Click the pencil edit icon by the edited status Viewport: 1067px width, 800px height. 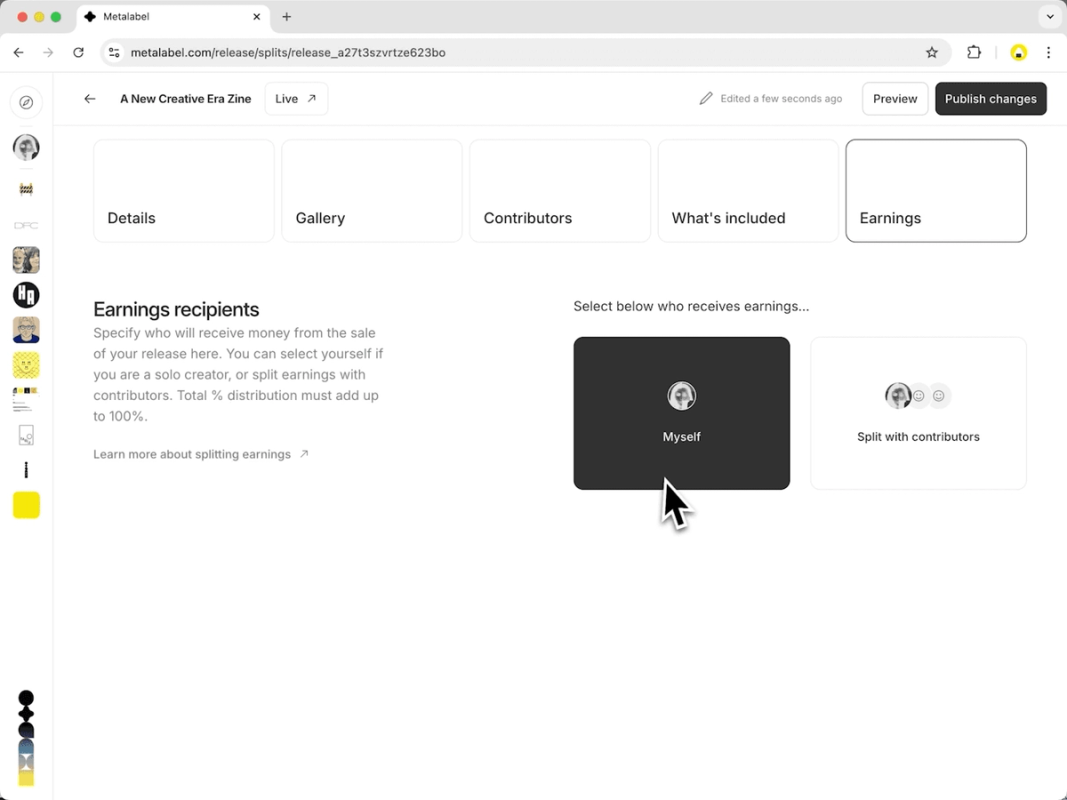(706, 99)
